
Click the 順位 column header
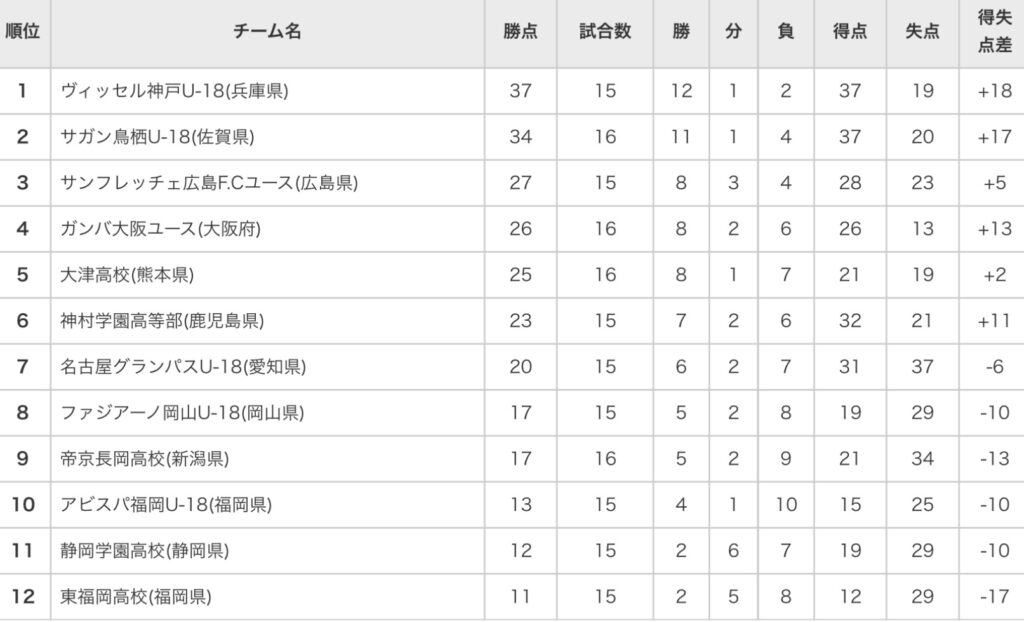pos(23,31)
